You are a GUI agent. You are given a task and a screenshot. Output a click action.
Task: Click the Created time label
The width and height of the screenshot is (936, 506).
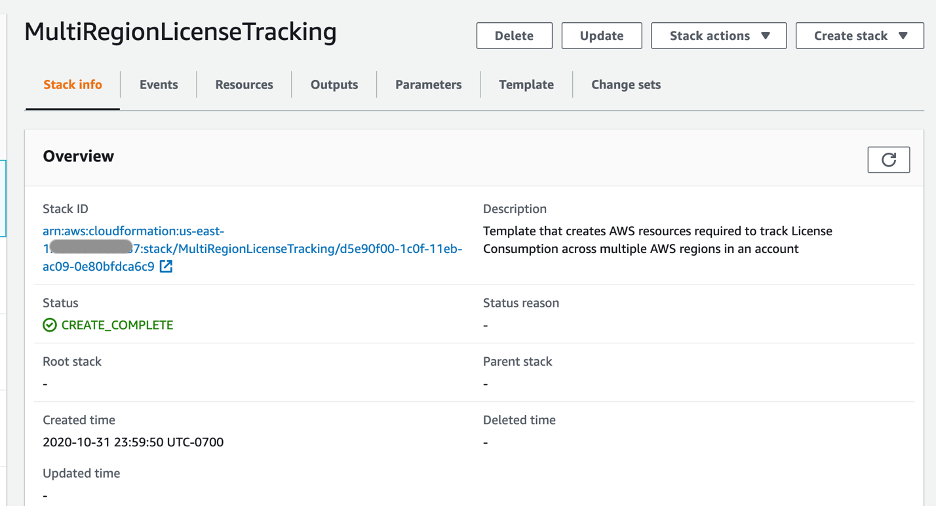click(79, 420)
